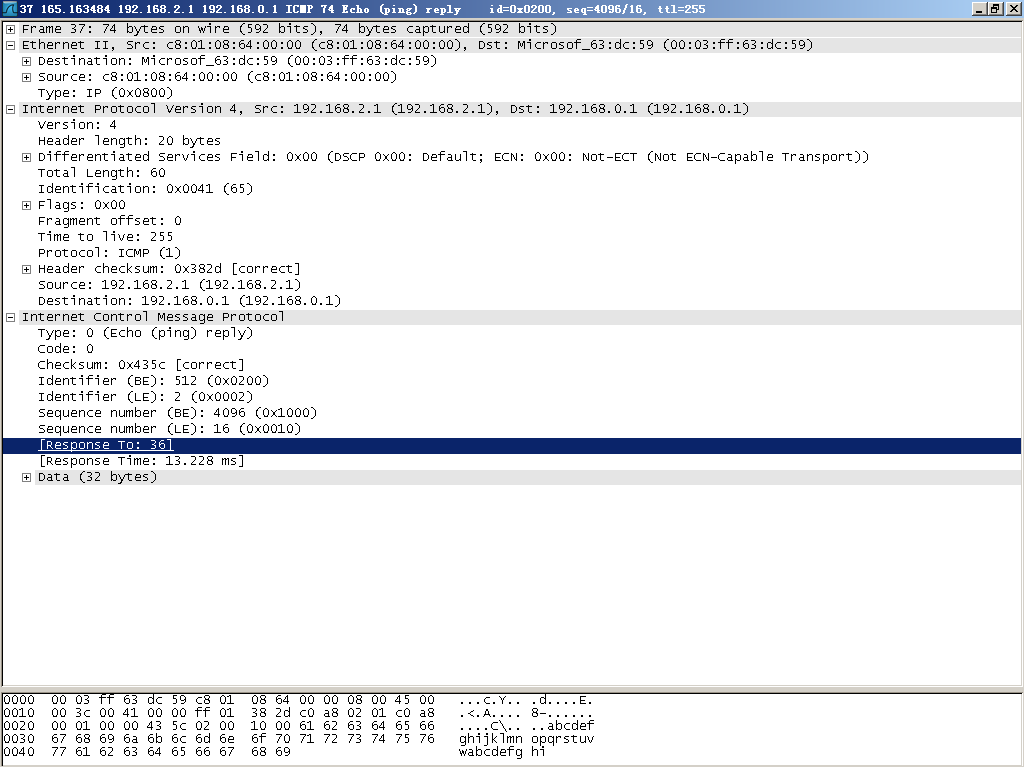Collapse the Ethernet II section
The width and height of the screenshot is (1024, 768).
pos(10,45)
